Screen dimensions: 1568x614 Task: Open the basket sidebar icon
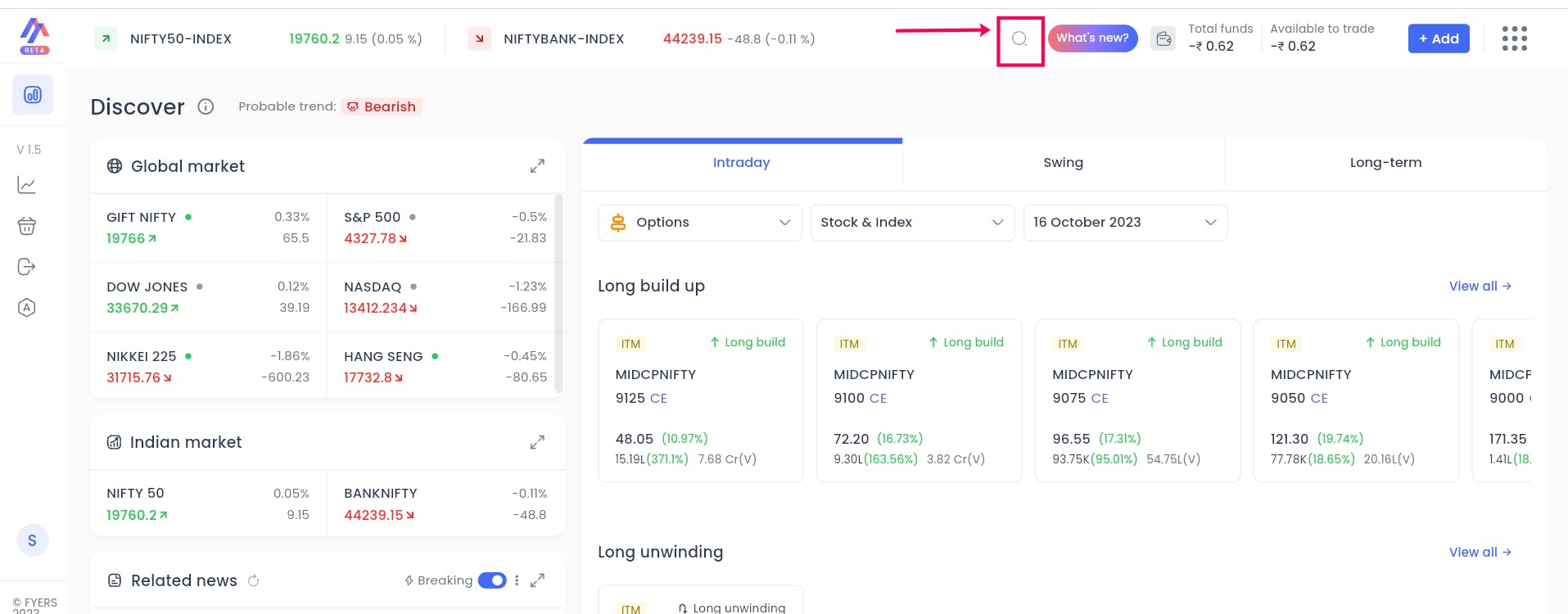coord(27,226)
